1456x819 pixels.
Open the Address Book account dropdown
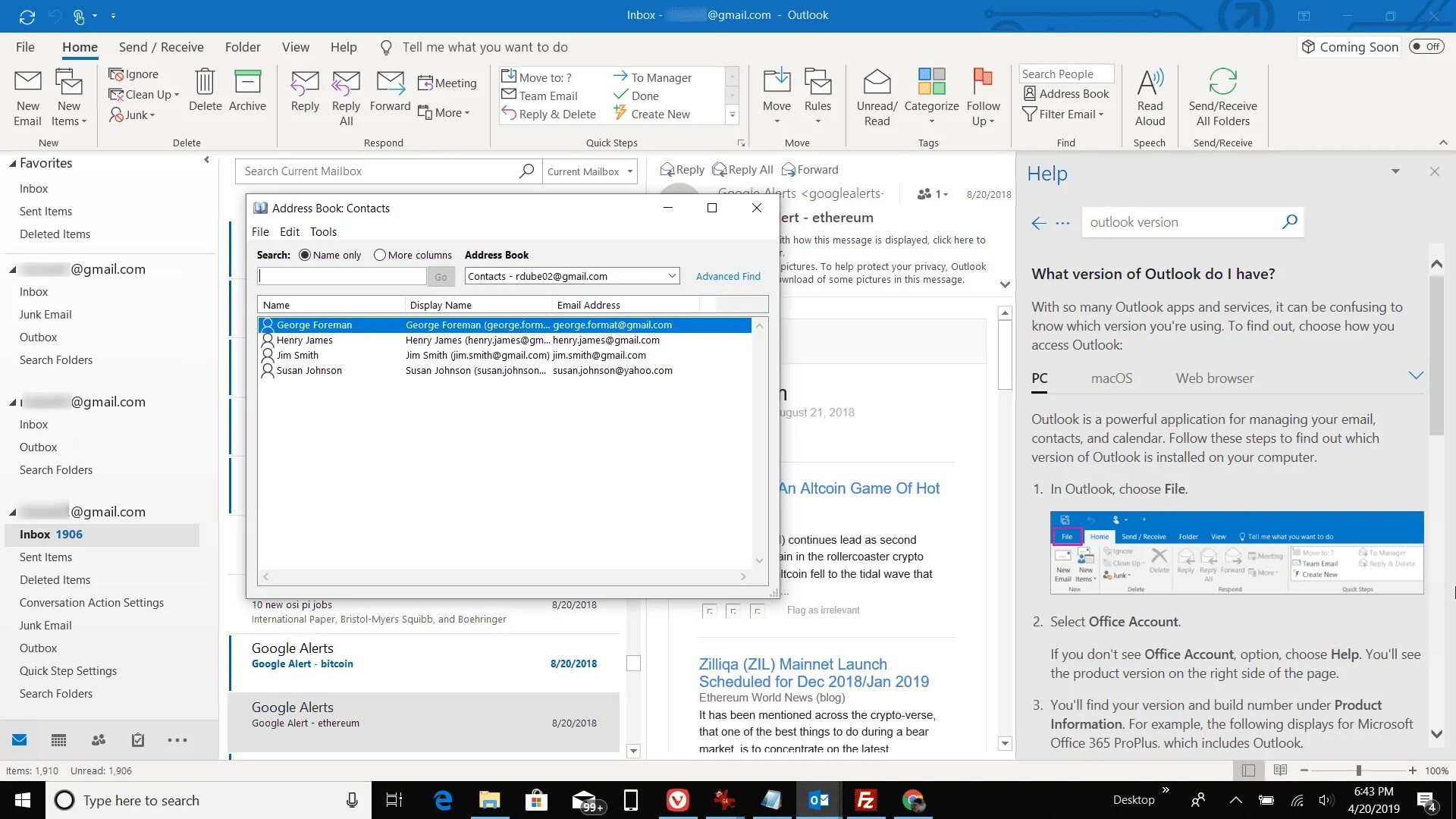[670, 275]
